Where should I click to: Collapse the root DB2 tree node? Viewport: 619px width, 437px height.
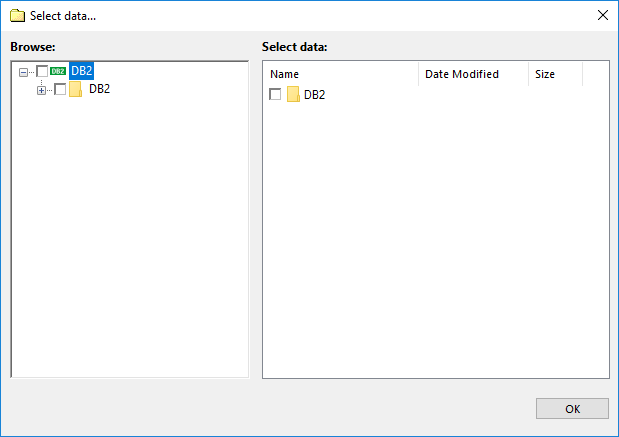pyautogui.click(x=23, y=72)
